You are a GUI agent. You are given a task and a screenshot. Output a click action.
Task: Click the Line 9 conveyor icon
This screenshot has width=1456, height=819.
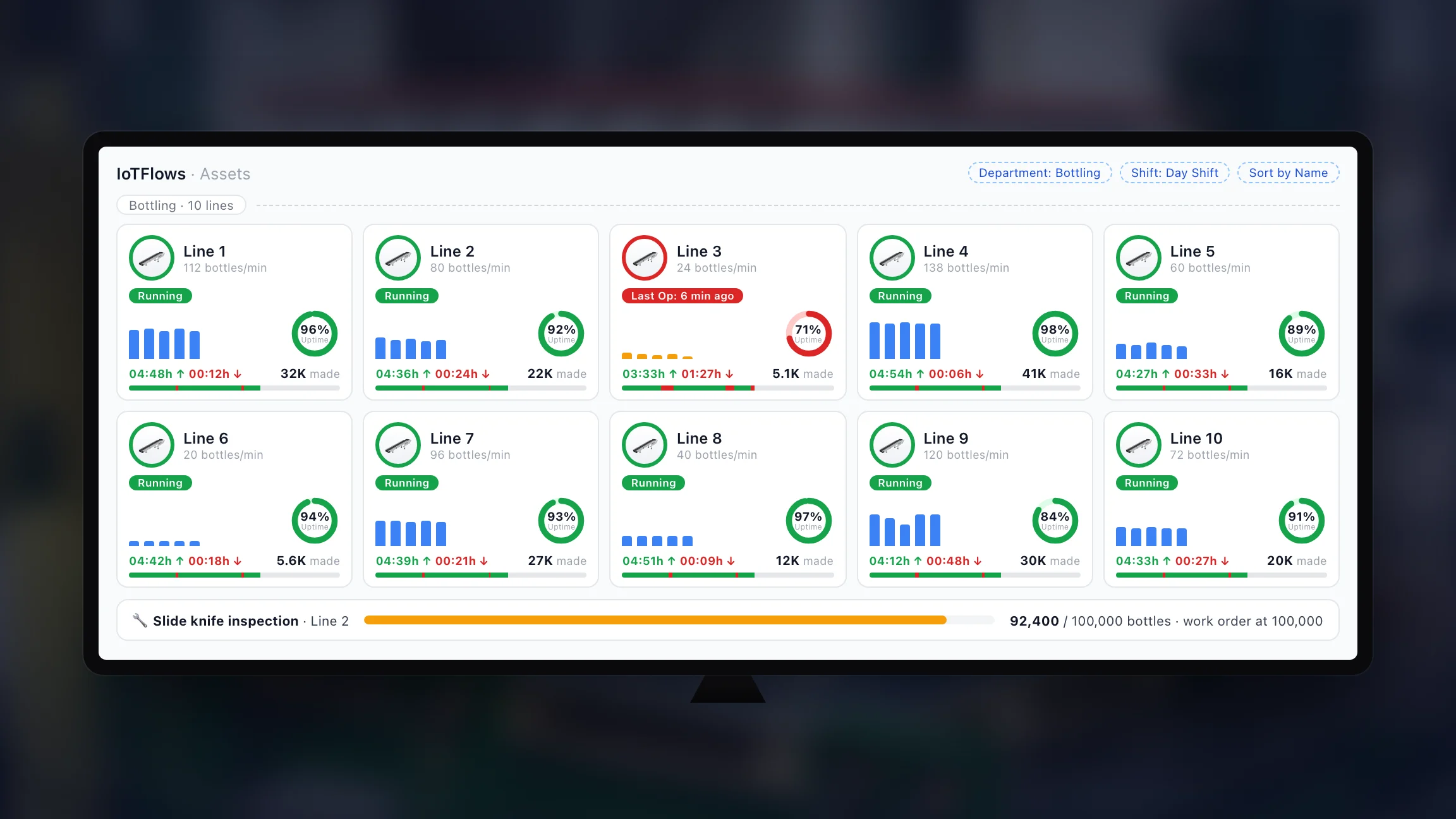pos(892,445)
